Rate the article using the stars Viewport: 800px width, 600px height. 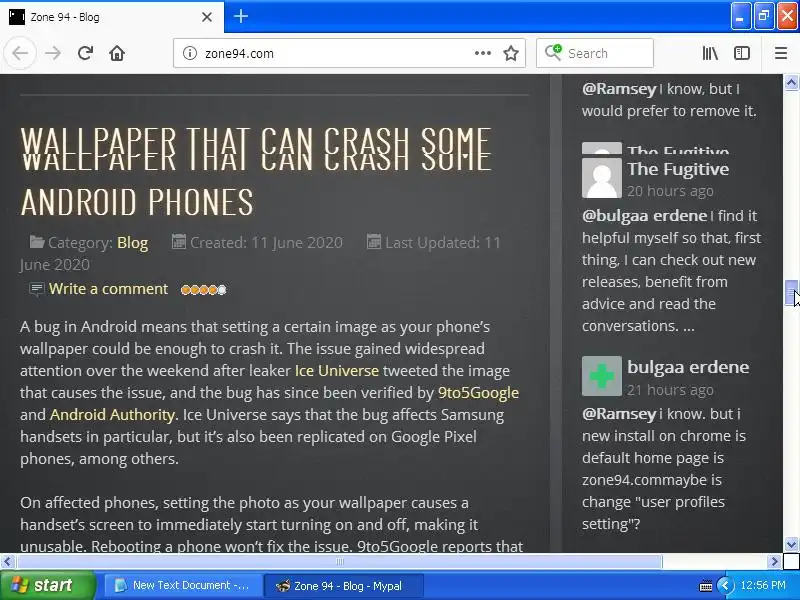coord(204,290)
